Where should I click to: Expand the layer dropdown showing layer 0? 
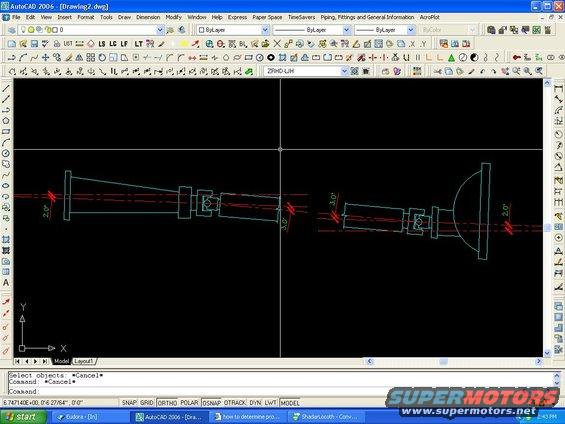tap(160, 30)
